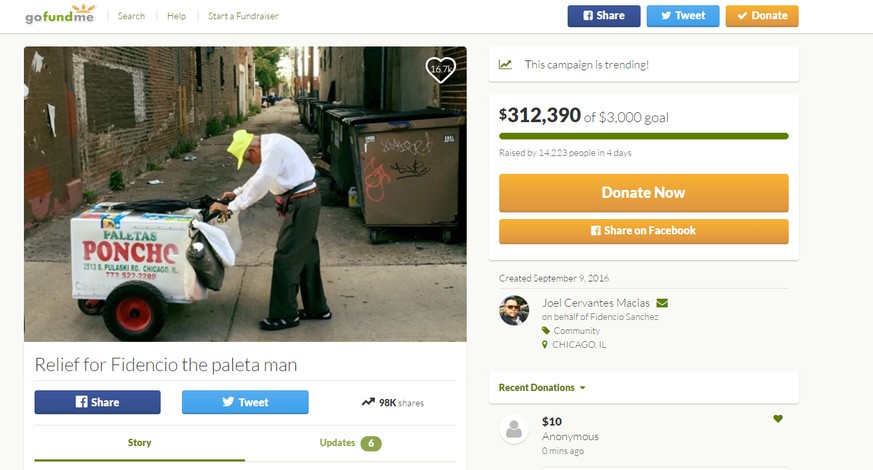
Task: Click the heart icon showing 16.7k likes
Action: click(440, 70)
